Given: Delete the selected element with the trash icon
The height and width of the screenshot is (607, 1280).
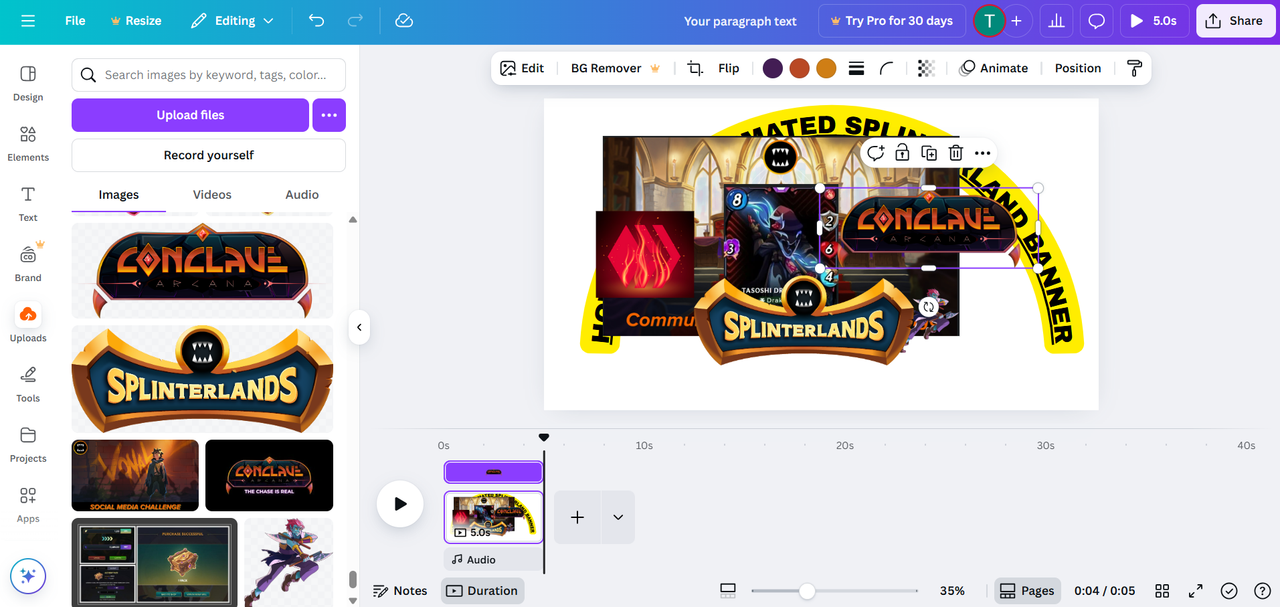Looking at the screenshot, I should (956, 153).
